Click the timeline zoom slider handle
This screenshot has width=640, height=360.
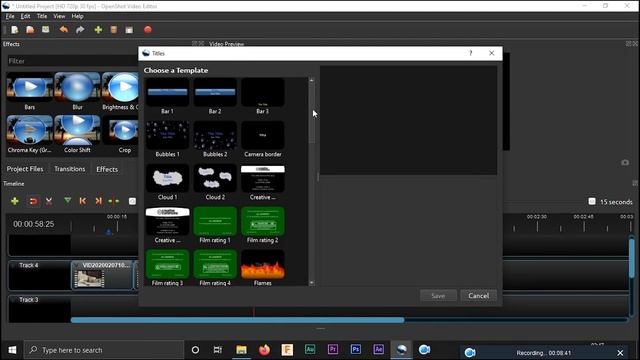(x=592, y=201)
